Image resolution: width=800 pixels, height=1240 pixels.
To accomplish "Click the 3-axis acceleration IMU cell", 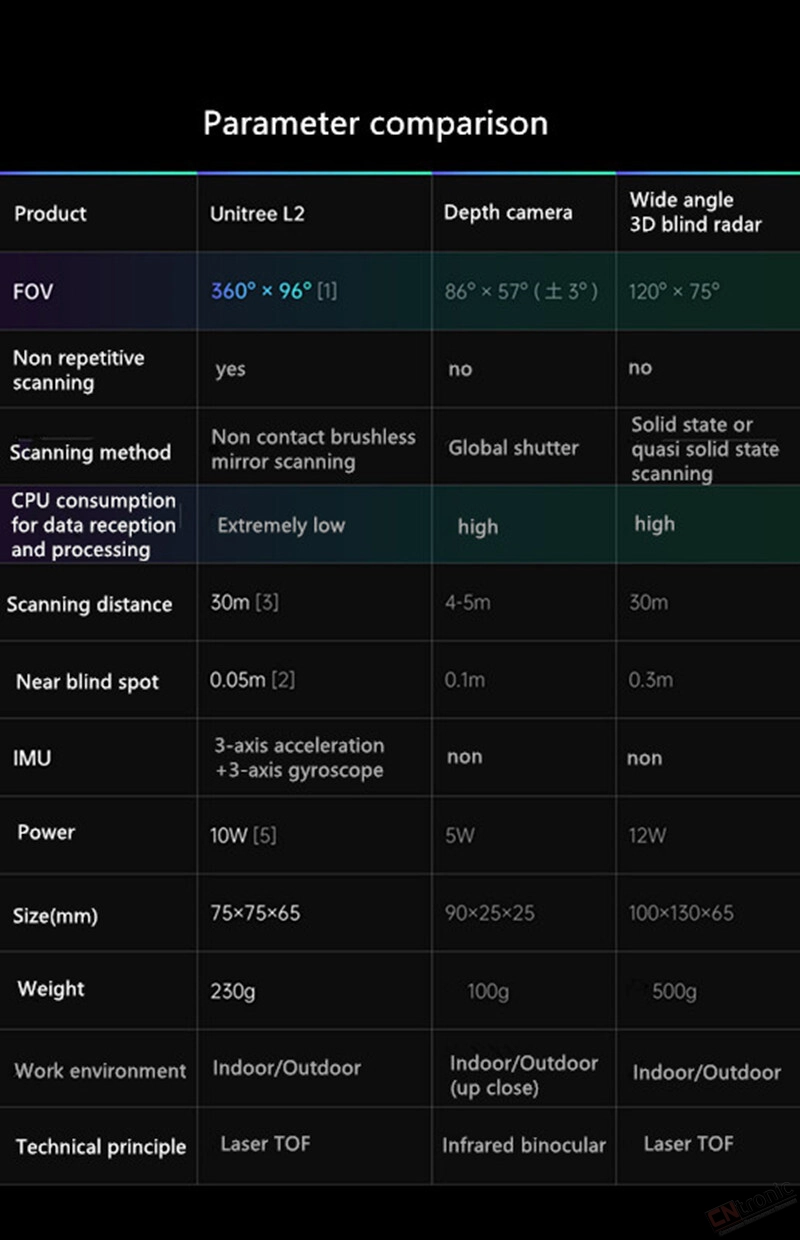I will [299, 758].
